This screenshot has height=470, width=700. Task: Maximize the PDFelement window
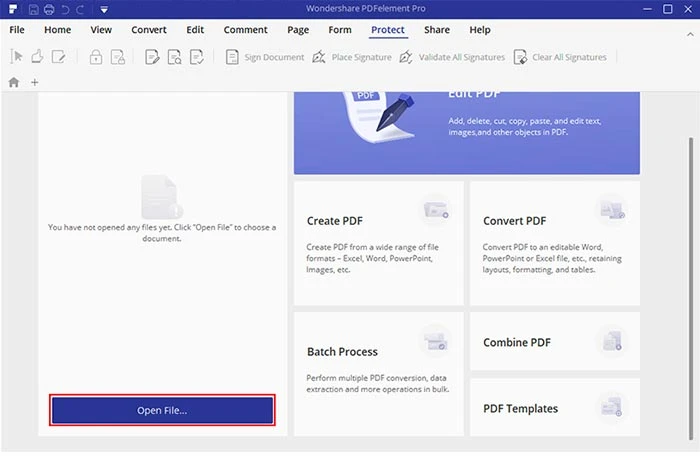pos(668,9)
